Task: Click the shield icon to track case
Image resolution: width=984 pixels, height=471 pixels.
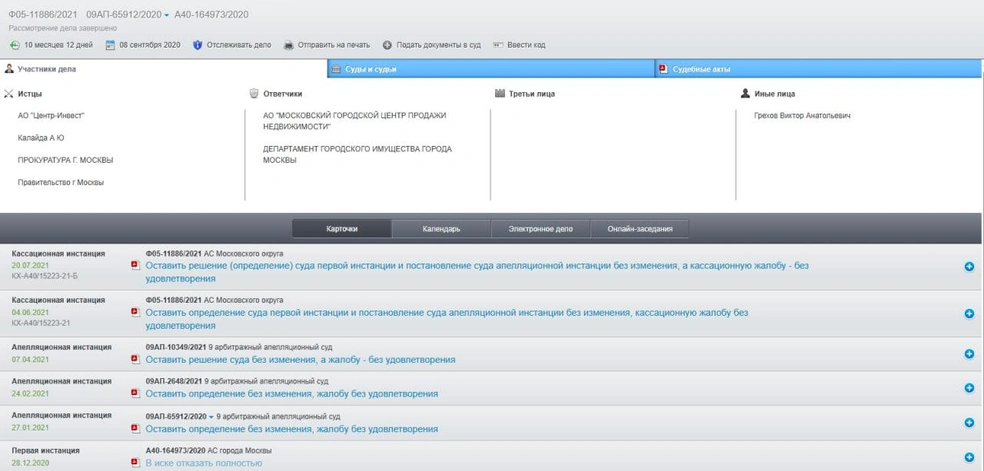Action: (x=198, y=45)
